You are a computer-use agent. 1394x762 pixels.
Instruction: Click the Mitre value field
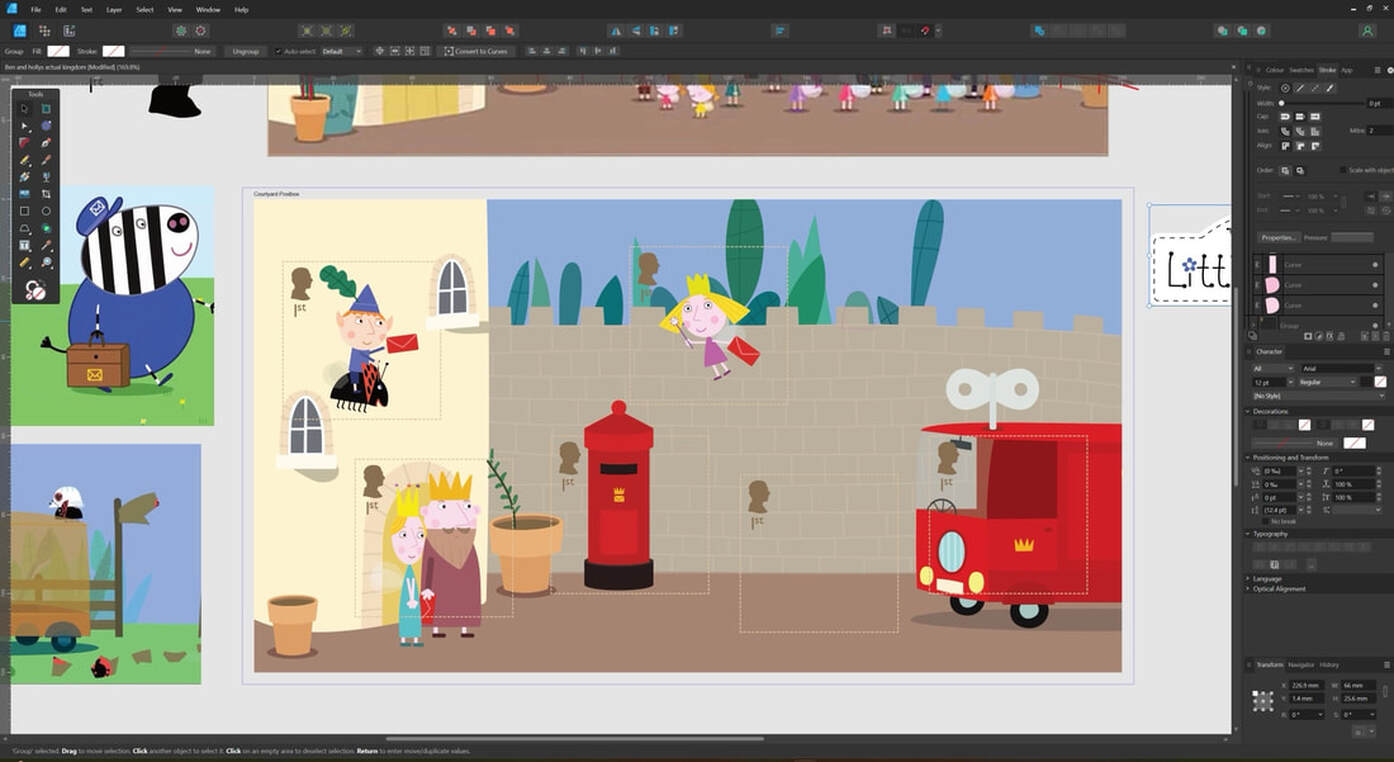pyautogui.click(x=1378, y=131)
